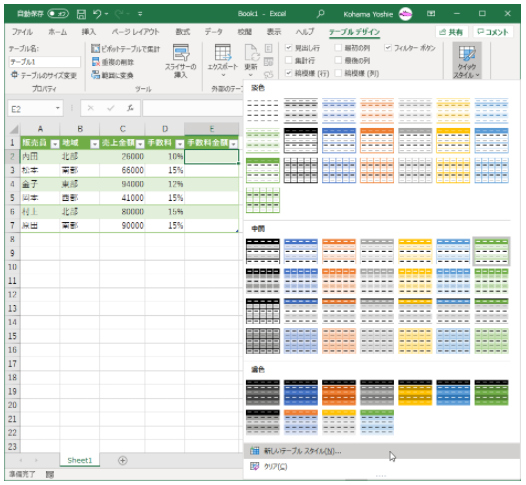Screen dimensions: 526x485
Task: Open the search magnifier in title bar
Action: click(x=321, y=14)
